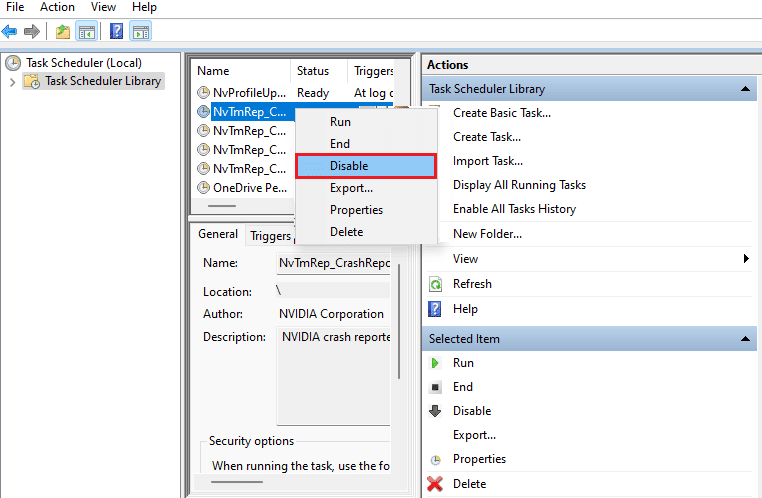Click the Task Scheduler Library folder icon
The height and width of the screenshot is (498, 762).
(32, 81)
